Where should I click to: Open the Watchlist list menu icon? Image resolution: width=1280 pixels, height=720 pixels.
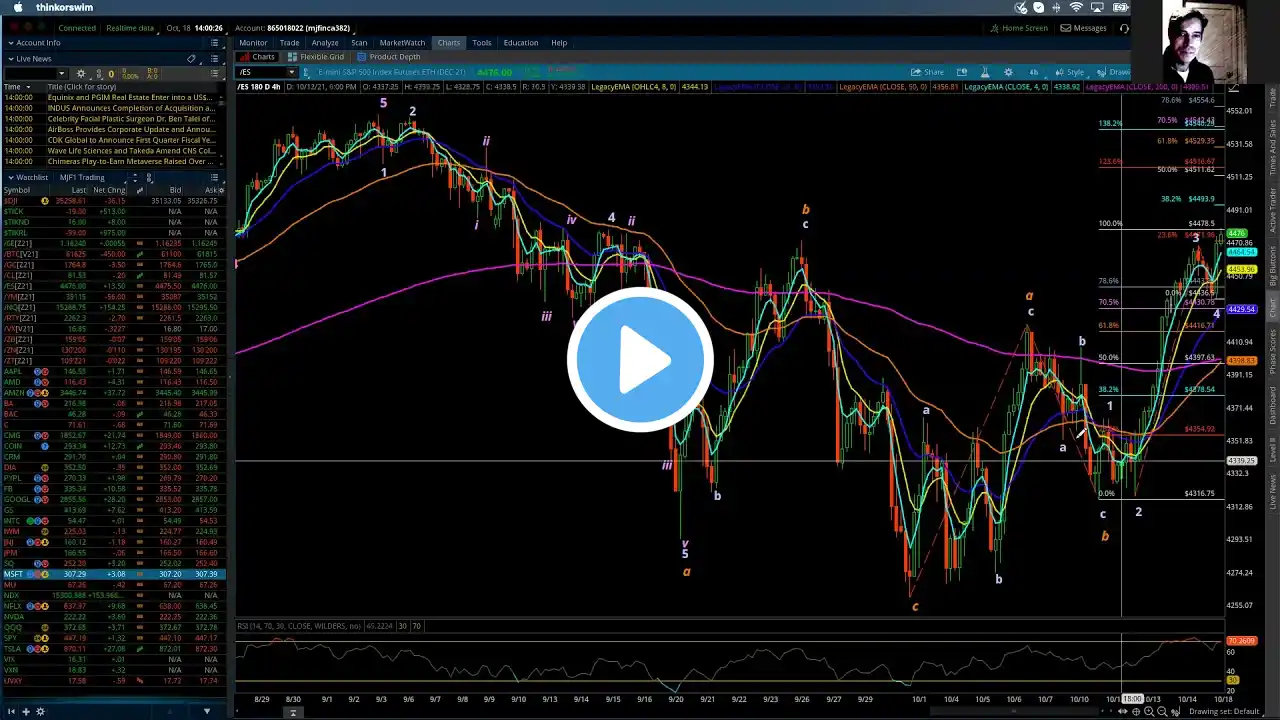tap(215, 177)
